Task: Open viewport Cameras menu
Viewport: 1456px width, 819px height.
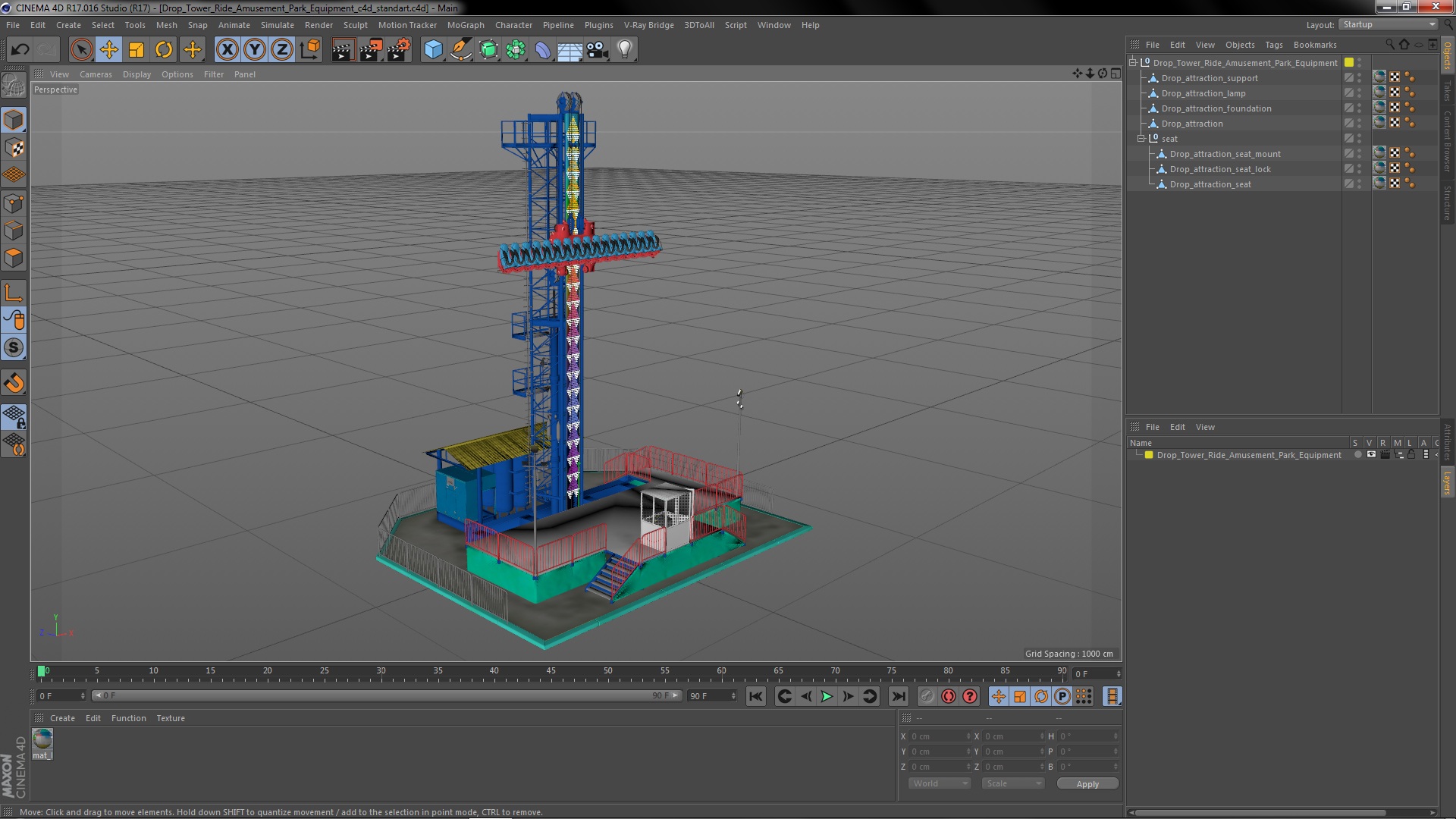Action: pyautogui.click(x=96, y=74)
